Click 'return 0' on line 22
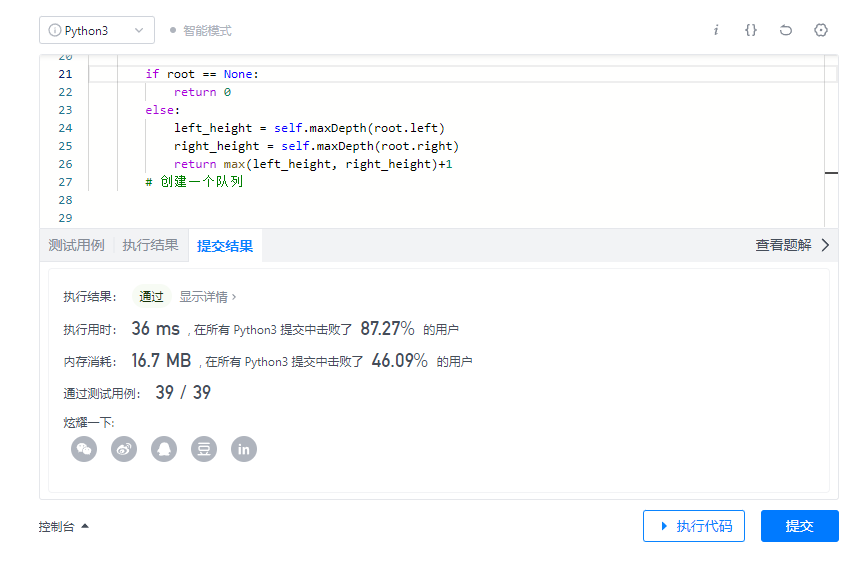856x562 pixels. click(x=203, y=92)
